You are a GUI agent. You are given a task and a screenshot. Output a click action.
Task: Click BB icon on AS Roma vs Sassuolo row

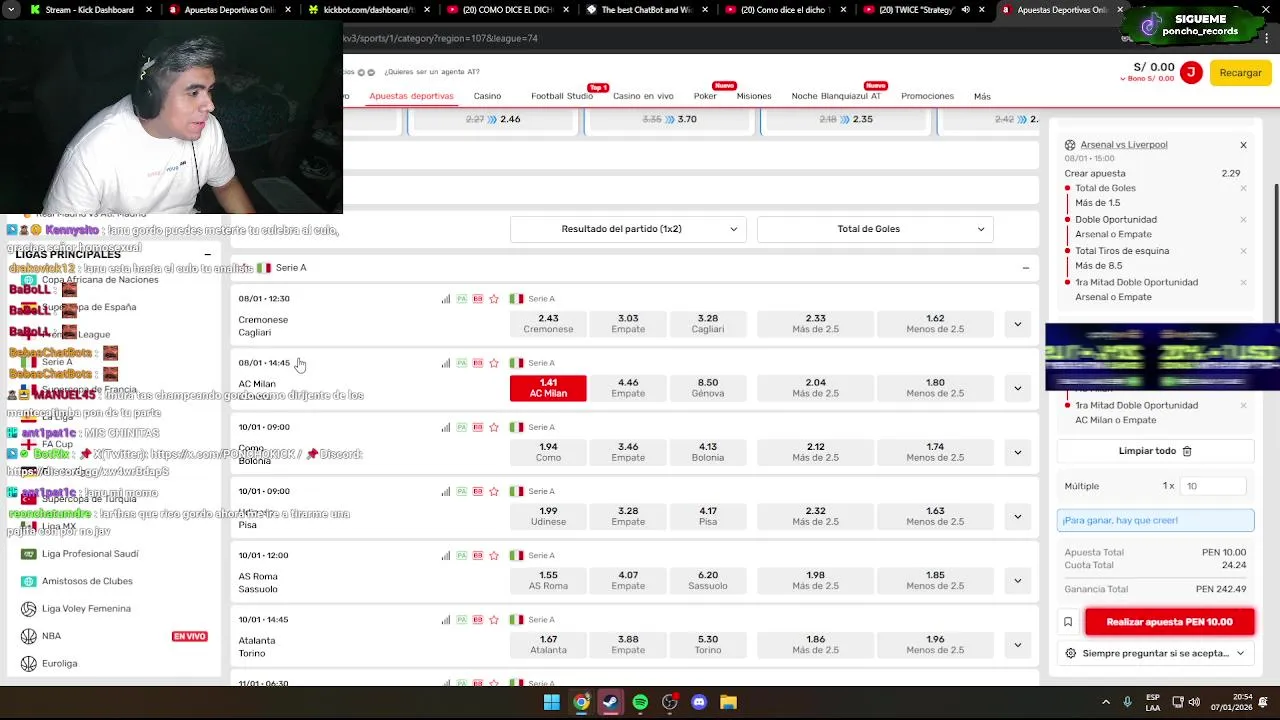click(x=478, y=555)
